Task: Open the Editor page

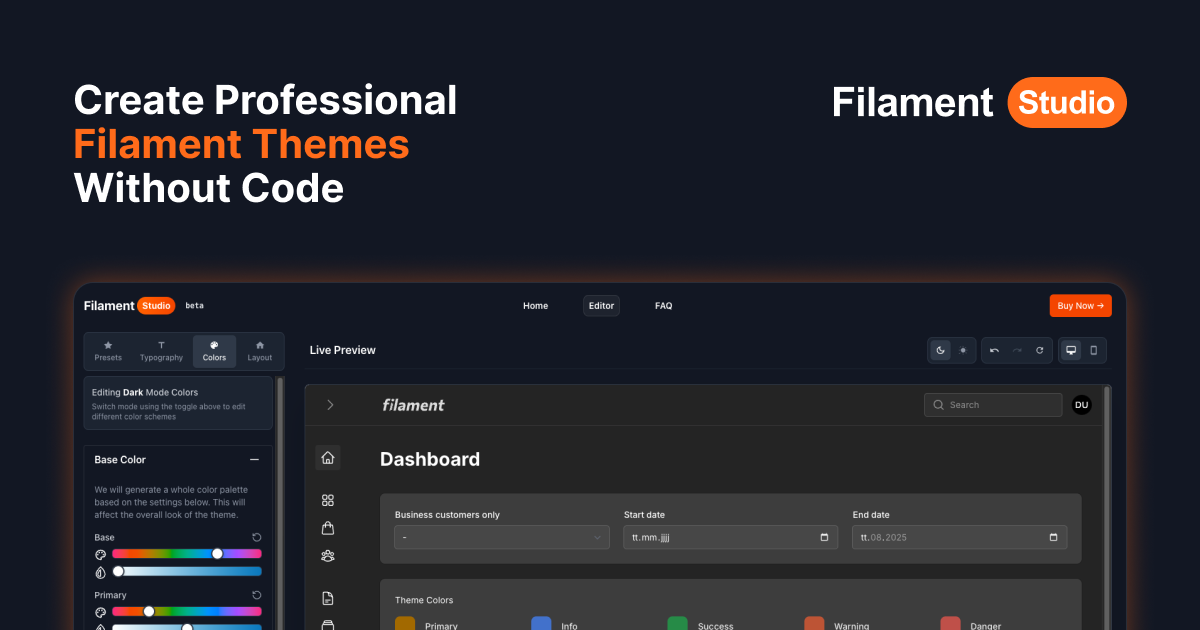Action: [x=601, y=305]
